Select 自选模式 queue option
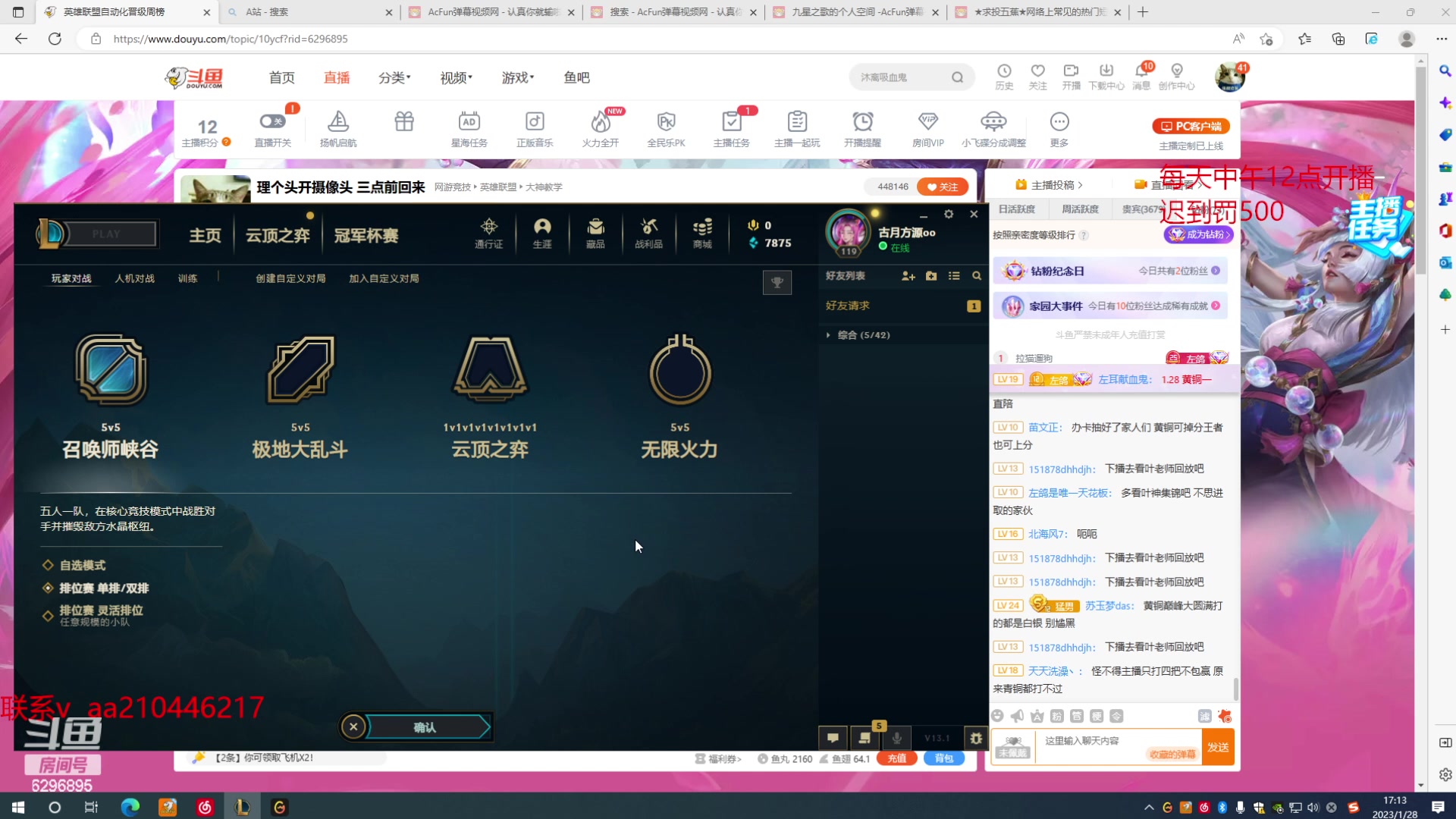Viewport: 1456px width, 819px height. pos(74,566)
